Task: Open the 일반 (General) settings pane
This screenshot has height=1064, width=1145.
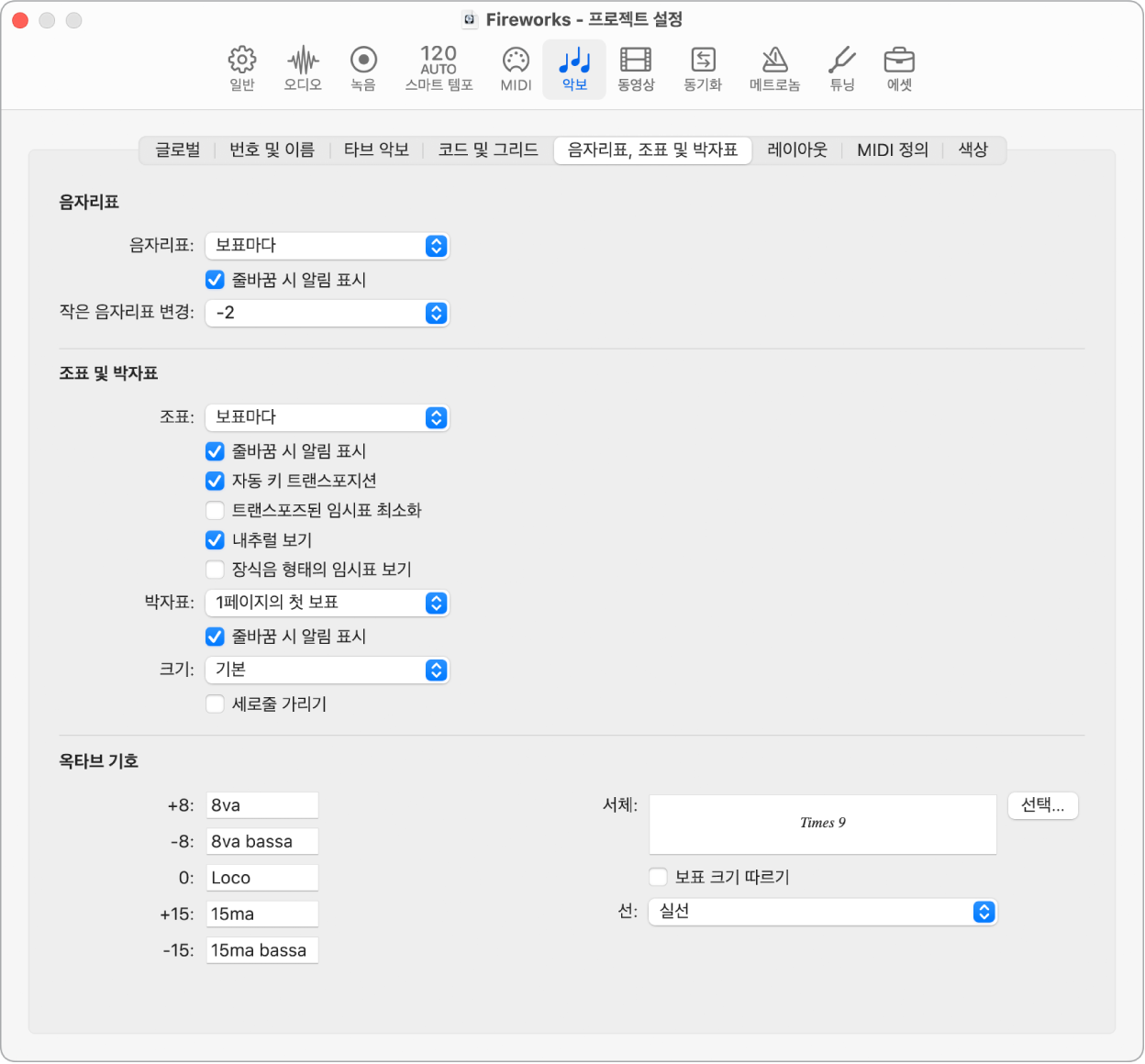Action: pyautogui.click(x=242, y=70)
